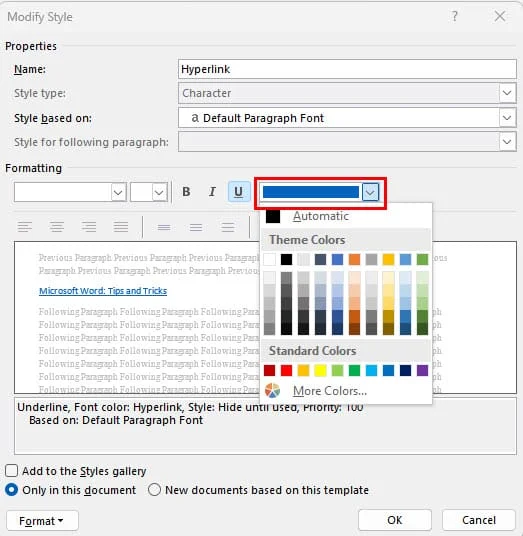This screenshot has width=523, height=536.
Task: Set 1.5 line spacing icon
Action: (196, 227)
